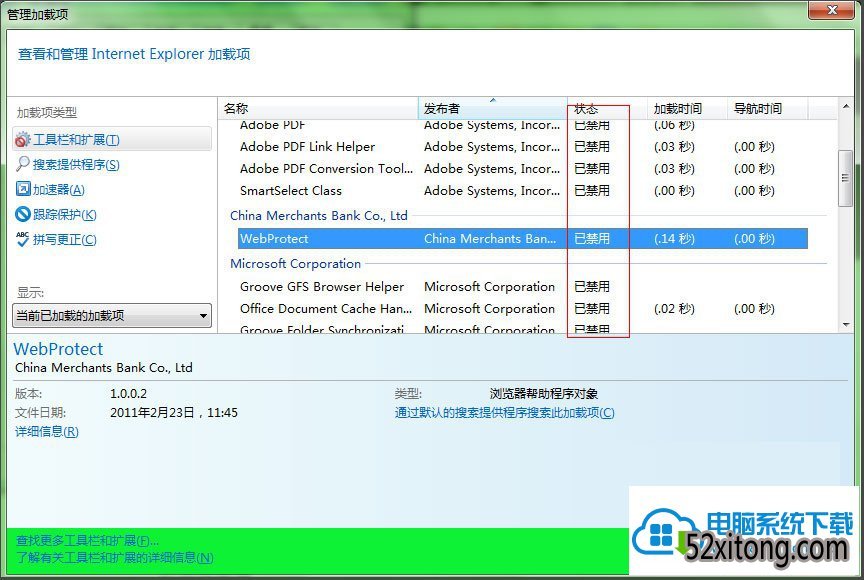The image size is (864, 580).
Task: Select the SmartSelect Class add-on
Action: tap(523, 191)
